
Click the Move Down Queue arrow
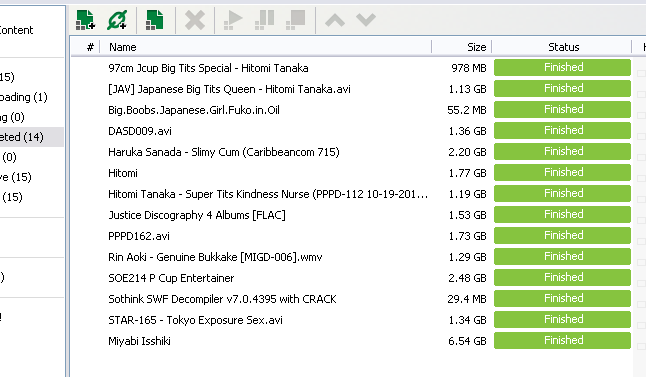366,20
